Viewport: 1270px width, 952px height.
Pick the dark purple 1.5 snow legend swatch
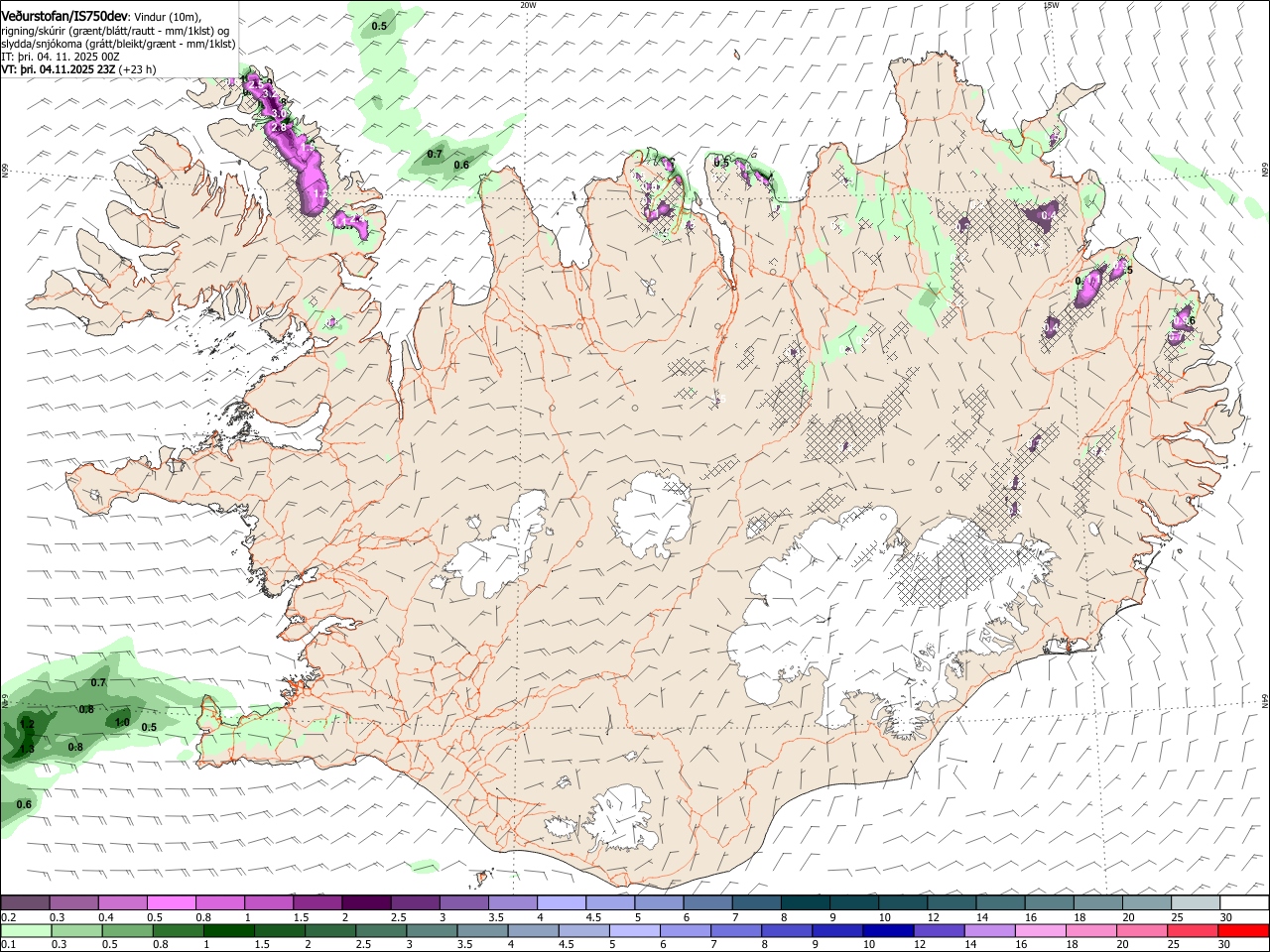[317, 902]
